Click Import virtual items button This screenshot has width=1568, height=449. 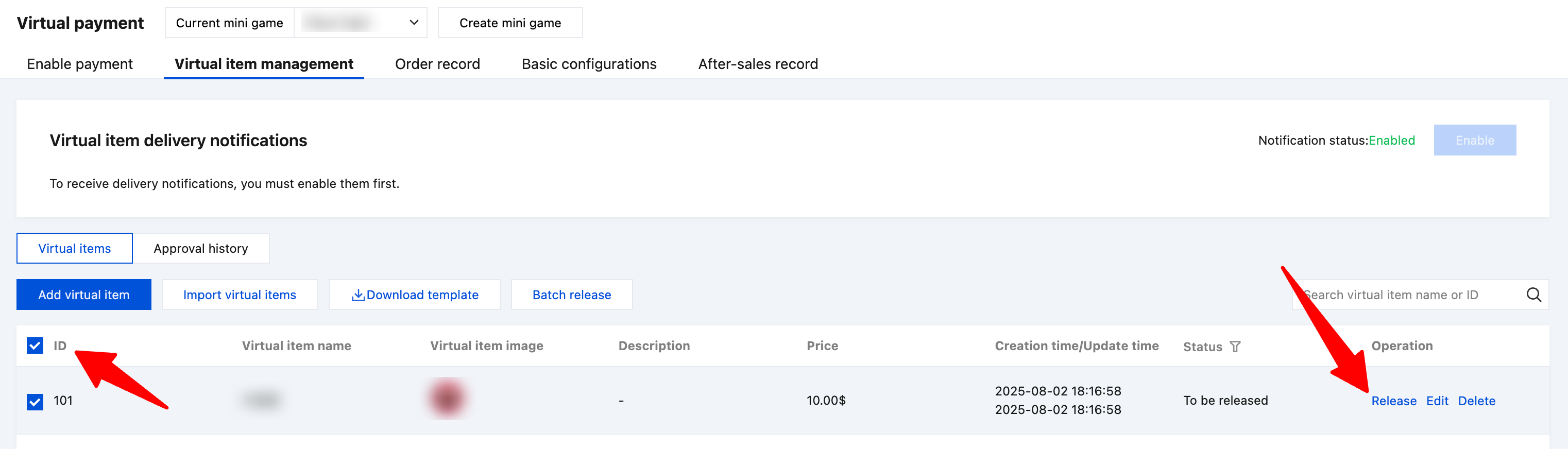coord(240,295)
